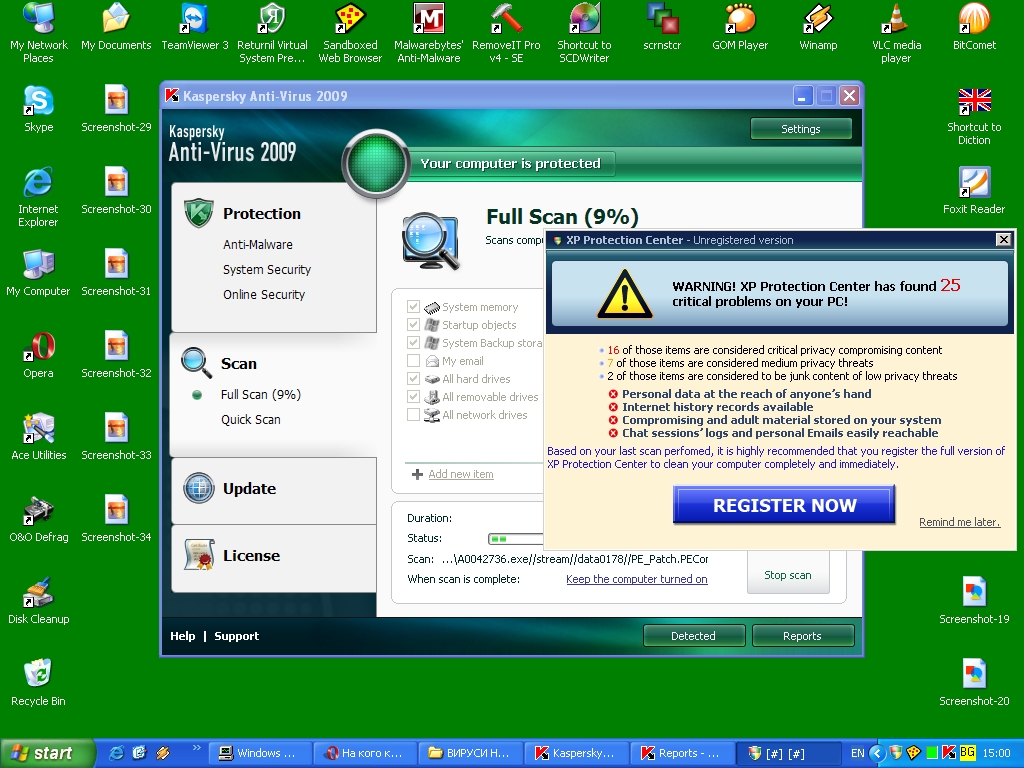
Task: Click the Full Scan magnifier monitor icon
Action: [431, 240]
